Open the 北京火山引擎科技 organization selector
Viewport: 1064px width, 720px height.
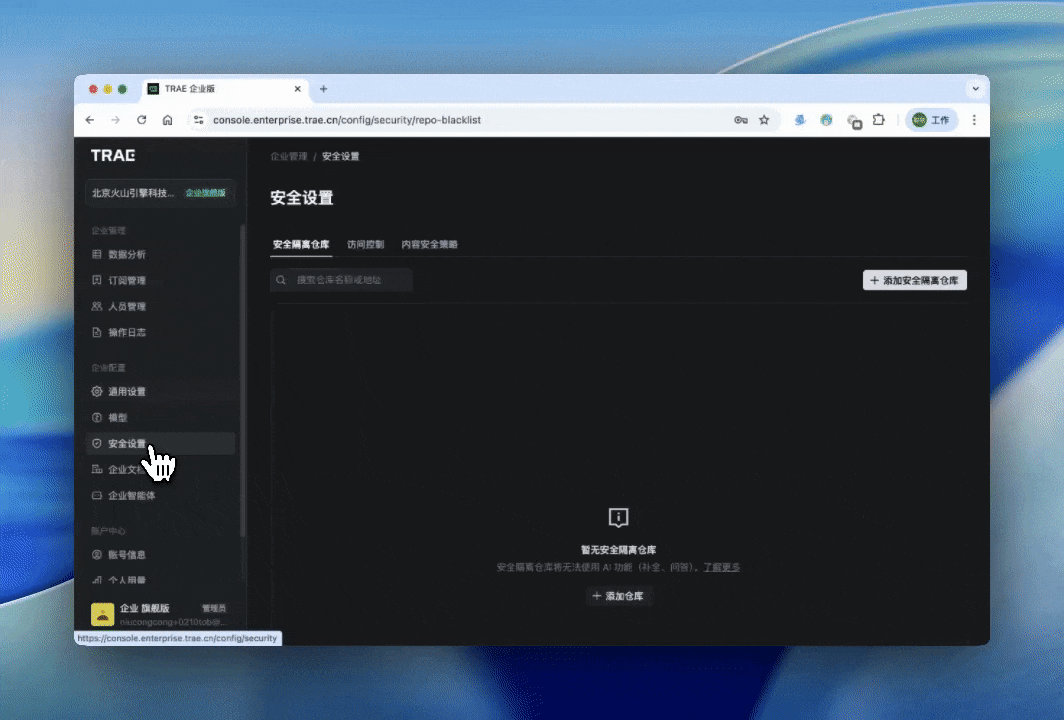click(x=160, y=193)
